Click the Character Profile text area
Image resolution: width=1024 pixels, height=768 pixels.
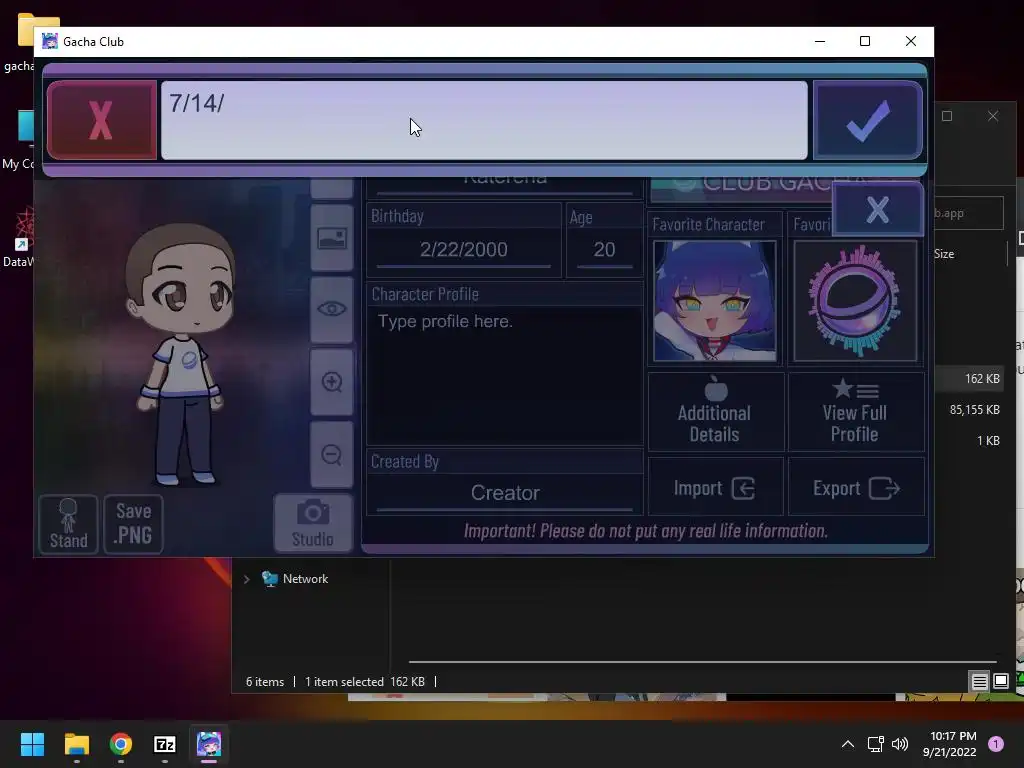click(505, 376)
